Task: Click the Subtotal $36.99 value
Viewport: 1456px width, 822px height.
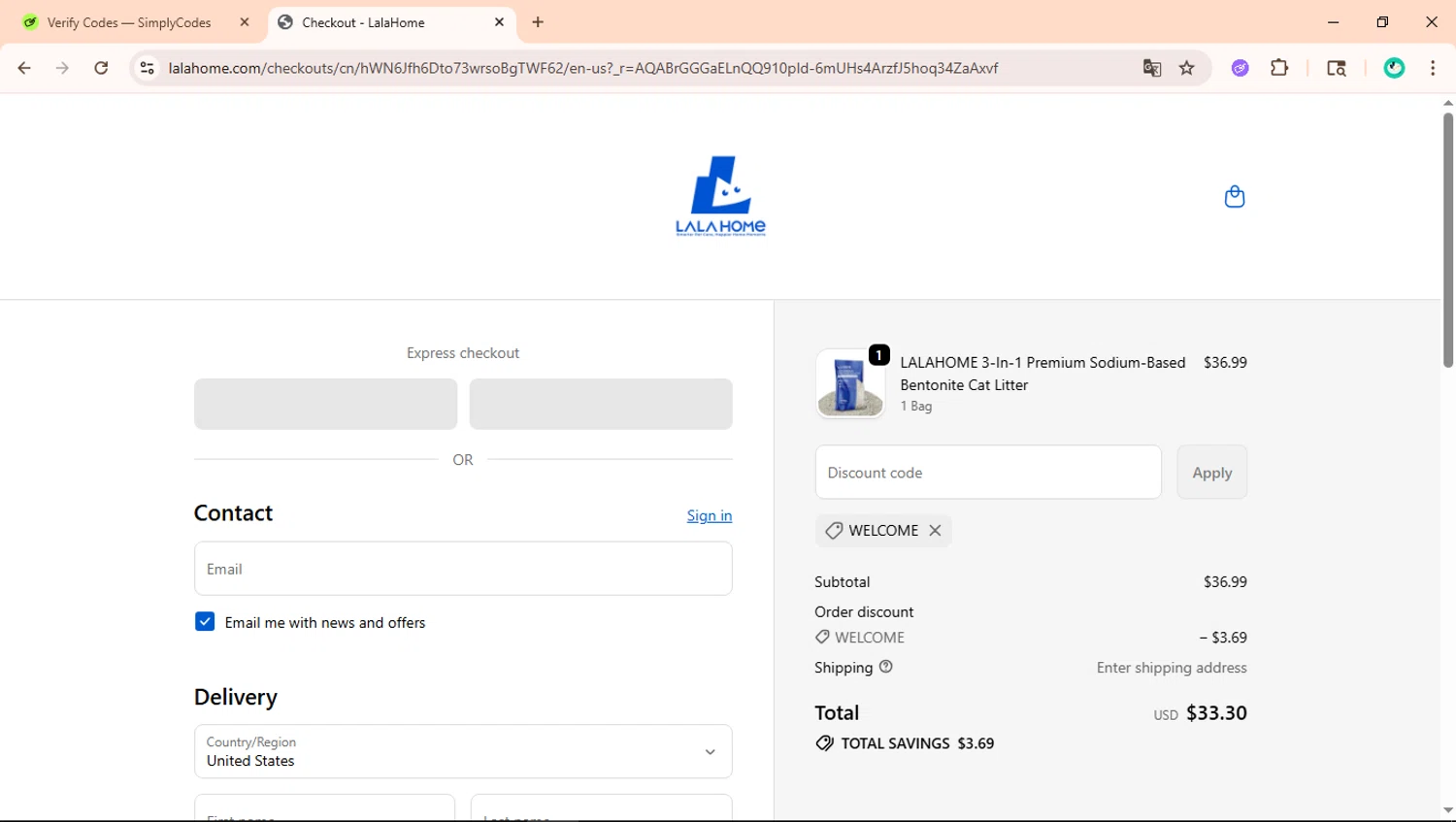Action: (x=1225, y=582)
